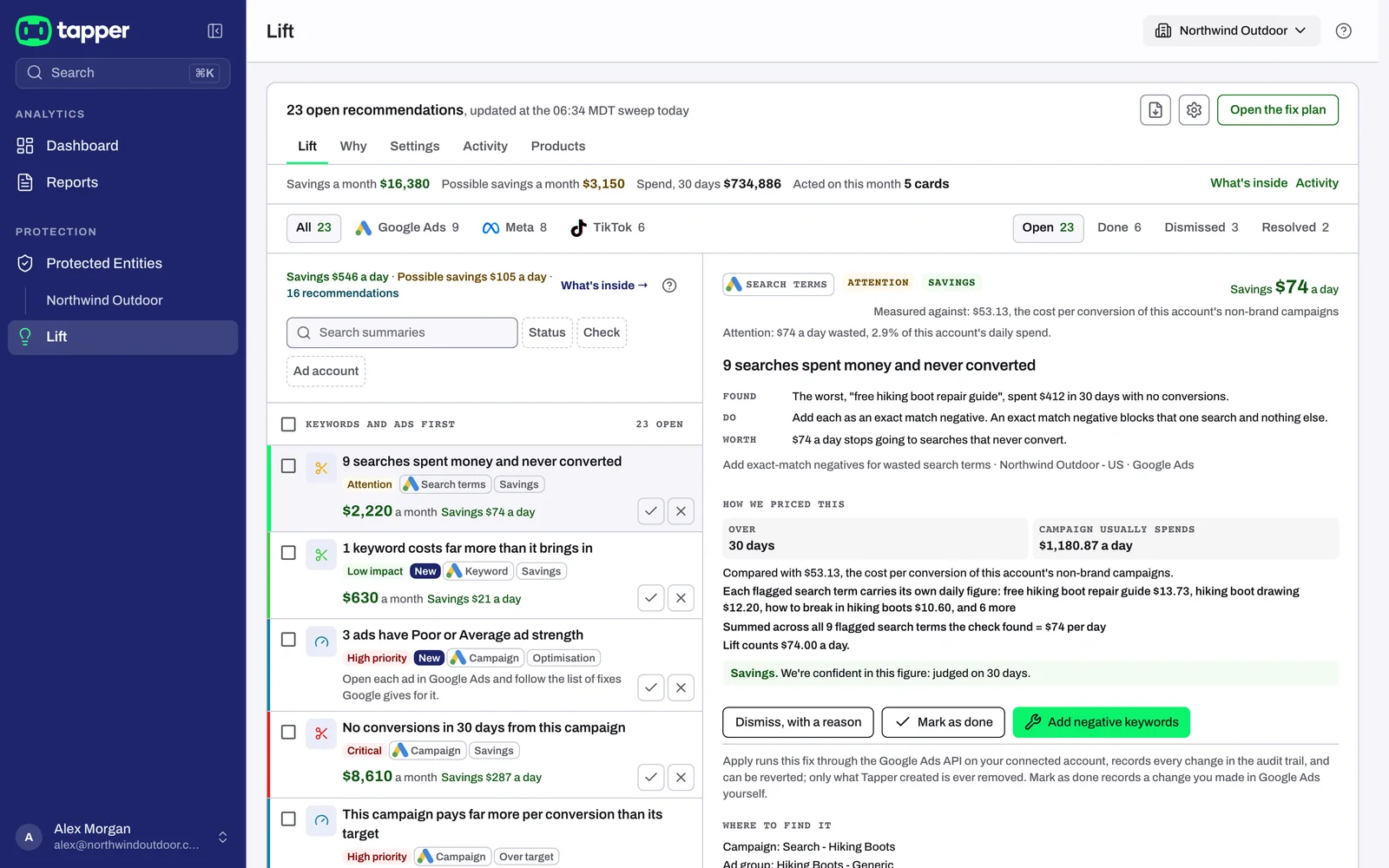Image resolution: width=1389 pixels, height=868 pixels.
Task: Open the Northwind Outdoor account dropdown
Action: click(x=1231, y=31)
